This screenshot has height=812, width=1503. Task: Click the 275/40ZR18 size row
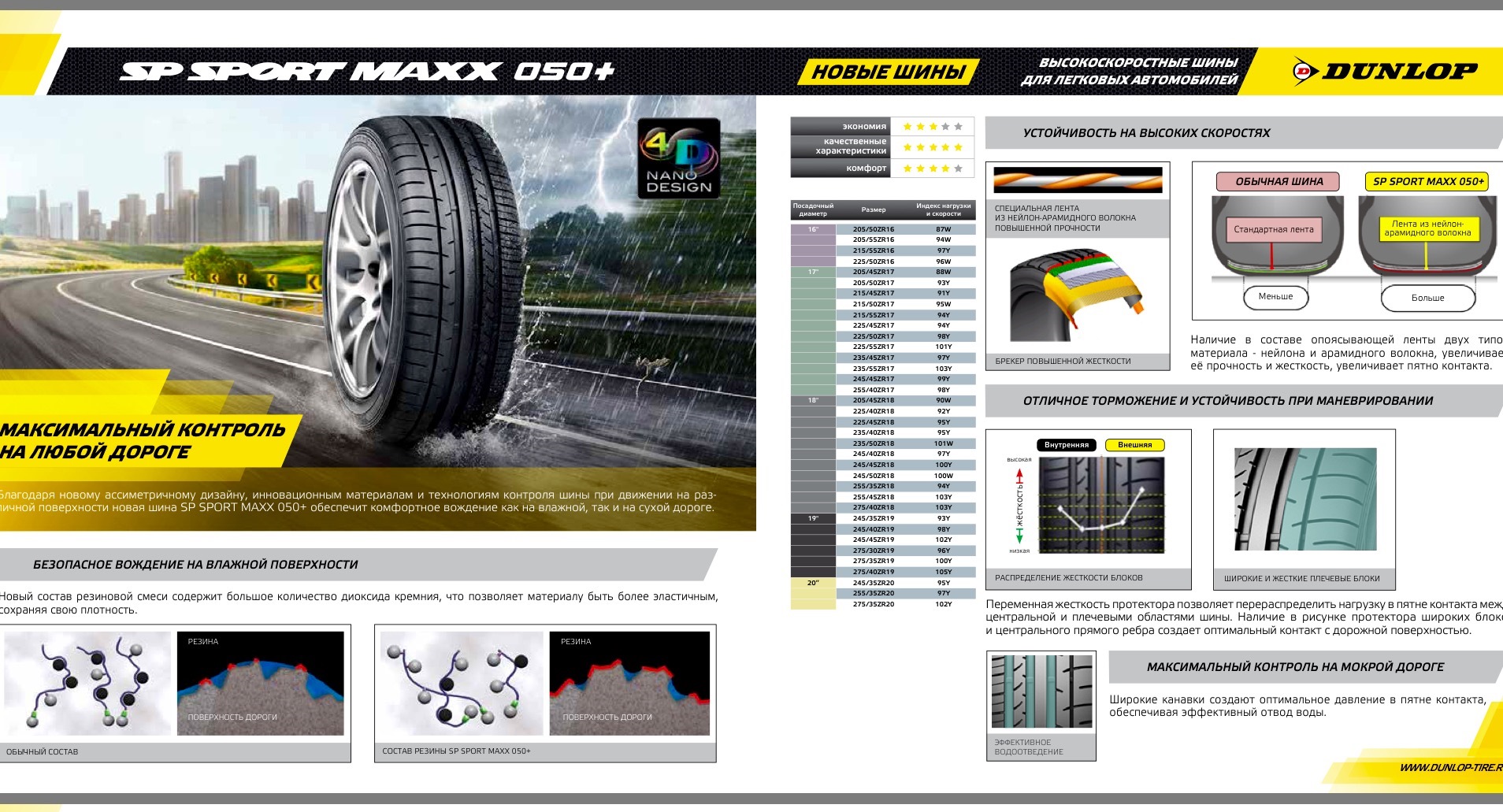coord(905,507)
